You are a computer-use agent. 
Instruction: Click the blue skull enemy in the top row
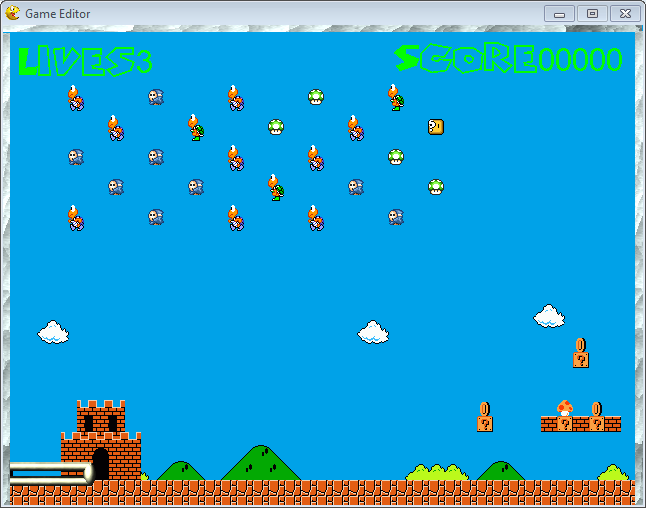156,97
